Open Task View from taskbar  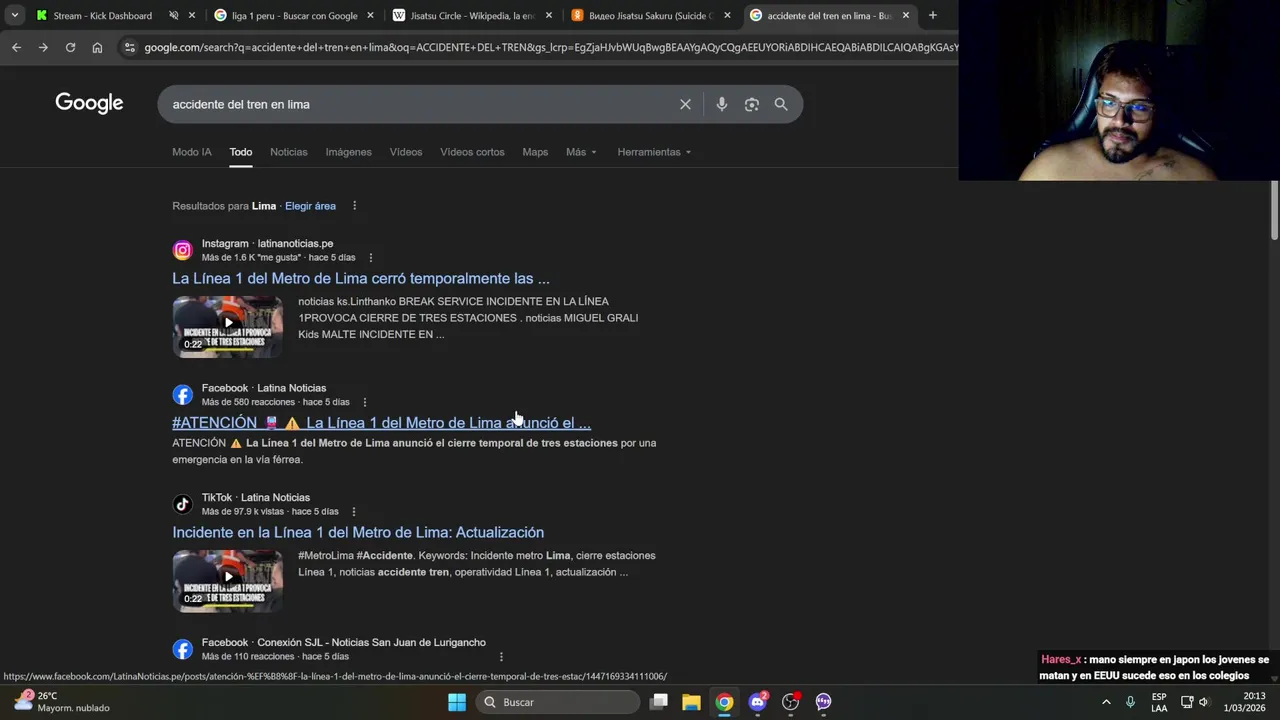click(x=659, y=702)
